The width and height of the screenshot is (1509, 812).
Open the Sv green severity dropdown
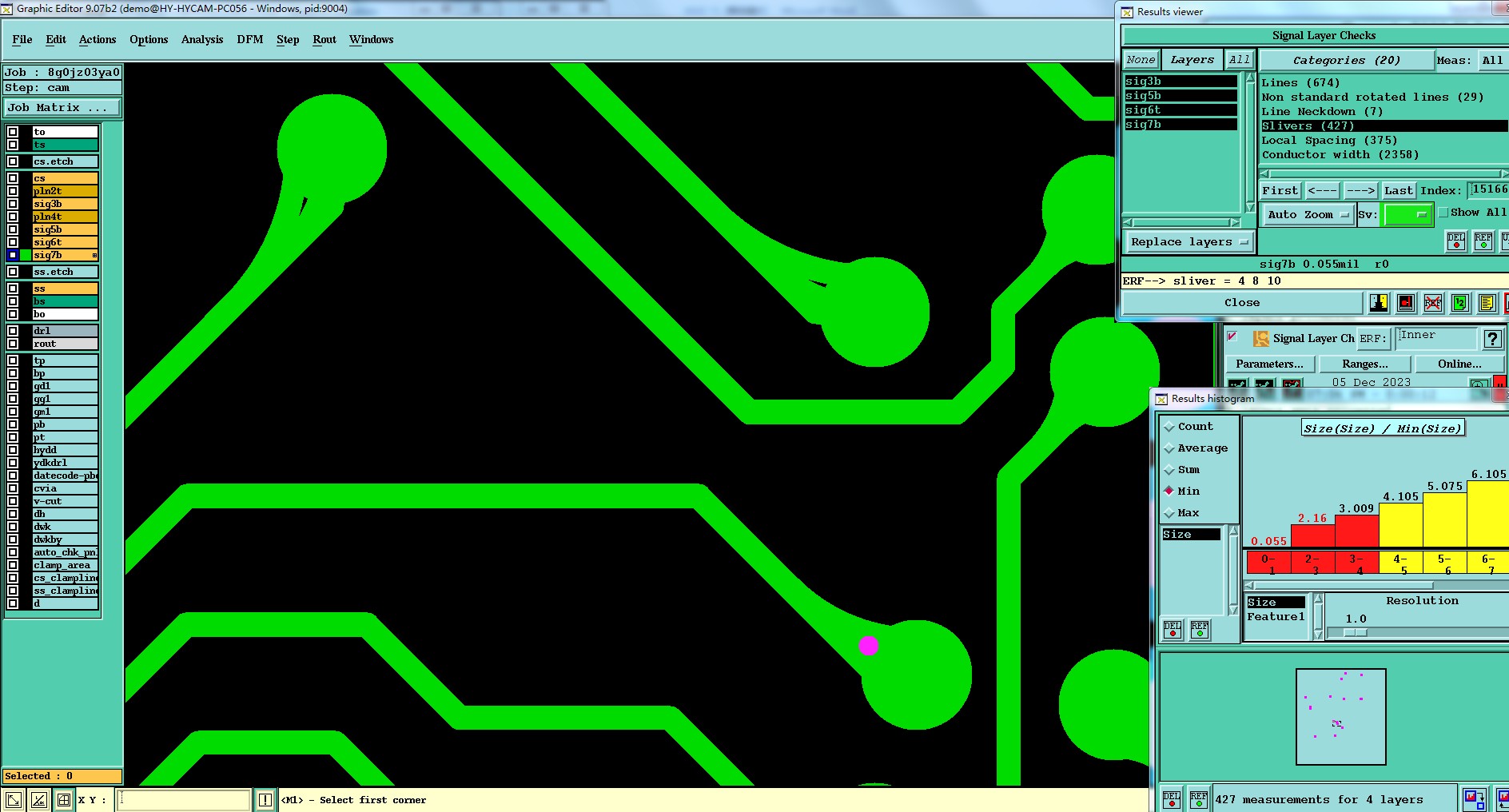click(x=1407, y=214)
